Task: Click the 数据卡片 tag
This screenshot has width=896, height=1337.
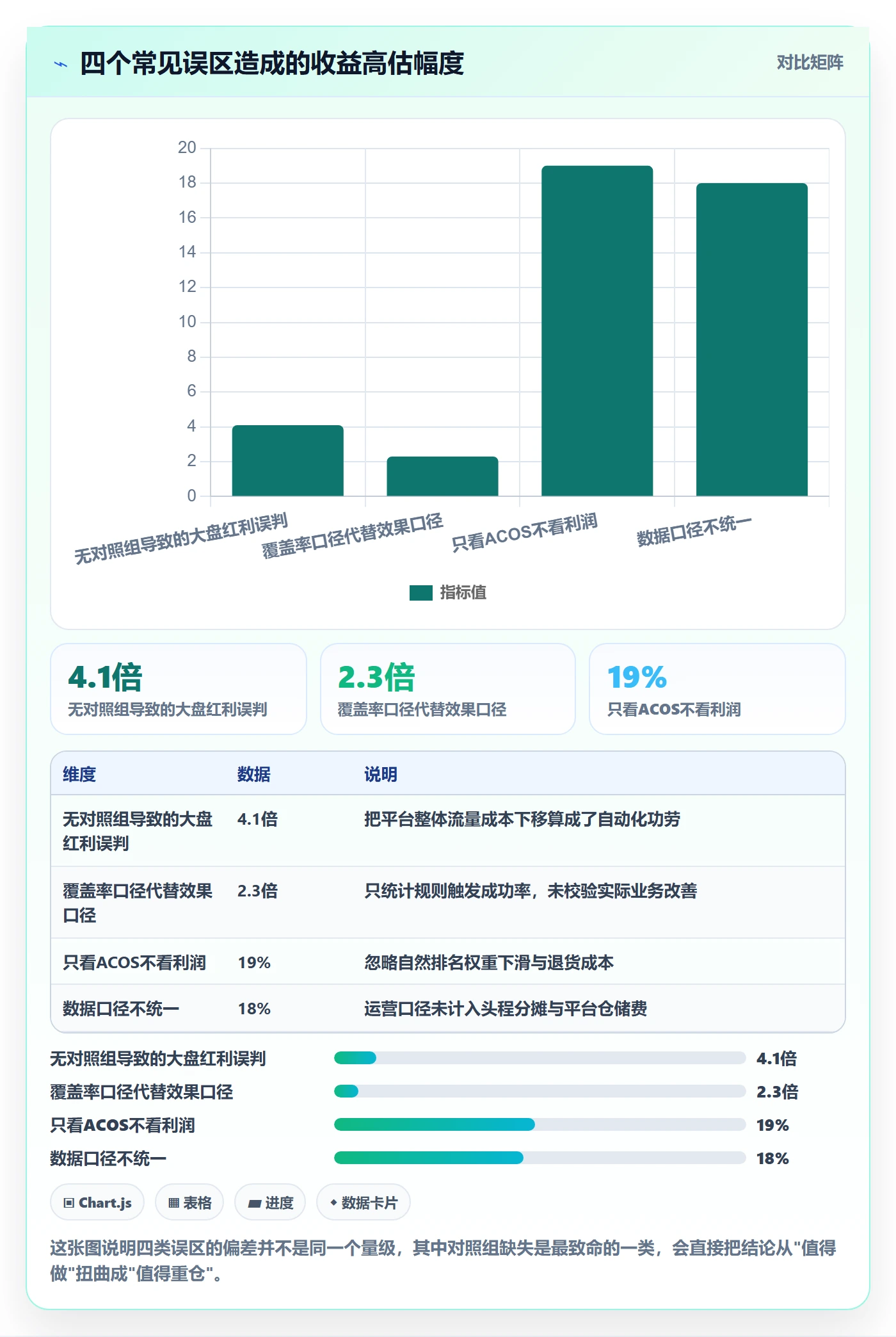Action: click(x=364, y=1203)
